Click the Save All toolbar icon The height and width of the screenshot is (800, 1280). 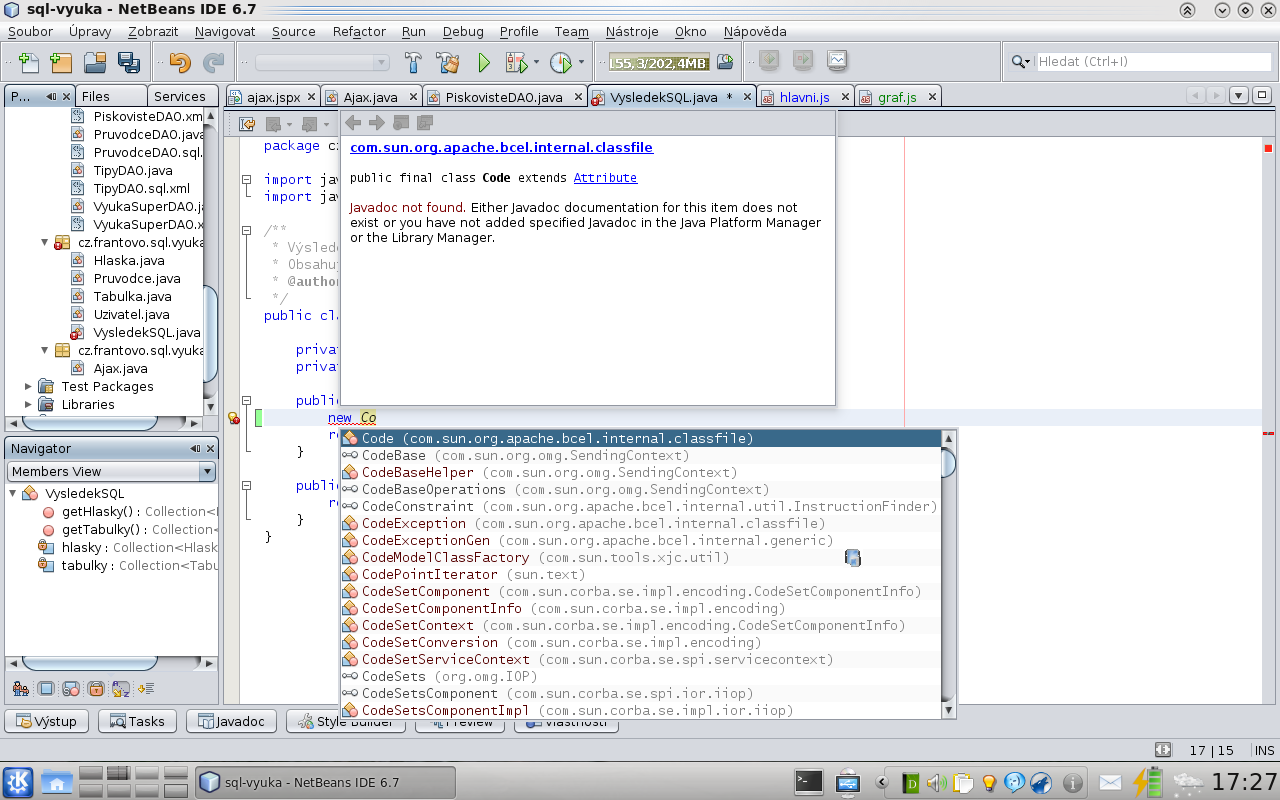point(128,62)
